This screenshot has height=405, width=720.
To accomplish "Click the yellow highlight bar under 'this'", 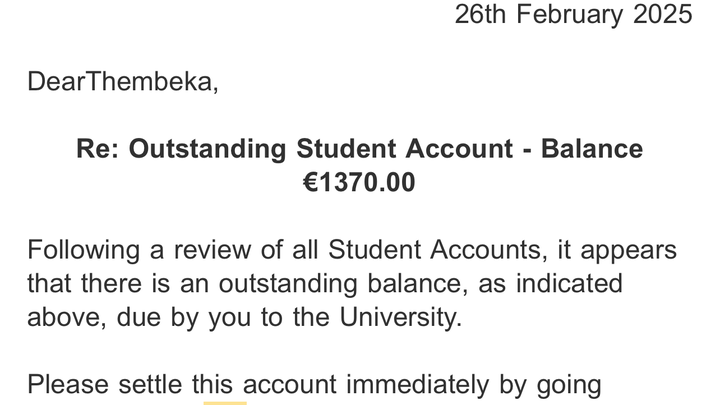I will (x=225, y=403).
